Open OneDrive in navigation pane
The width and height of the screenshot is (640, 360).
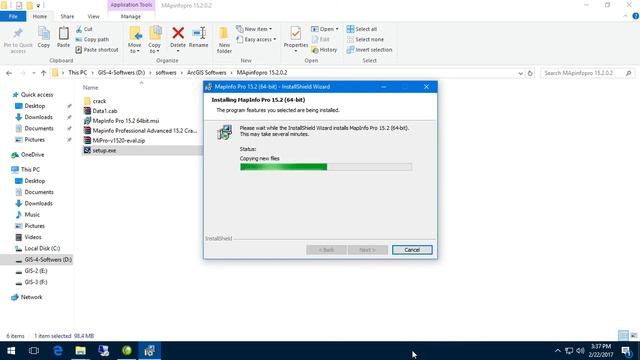(x=32, y=155)
